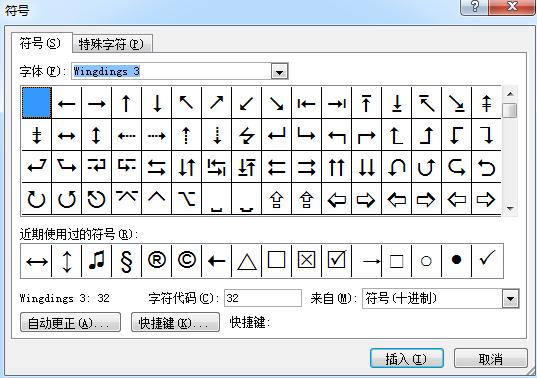Select the dashed down arrow symbol
The height and width of the screenshot is (378, 537).
[x=216, y=136]
